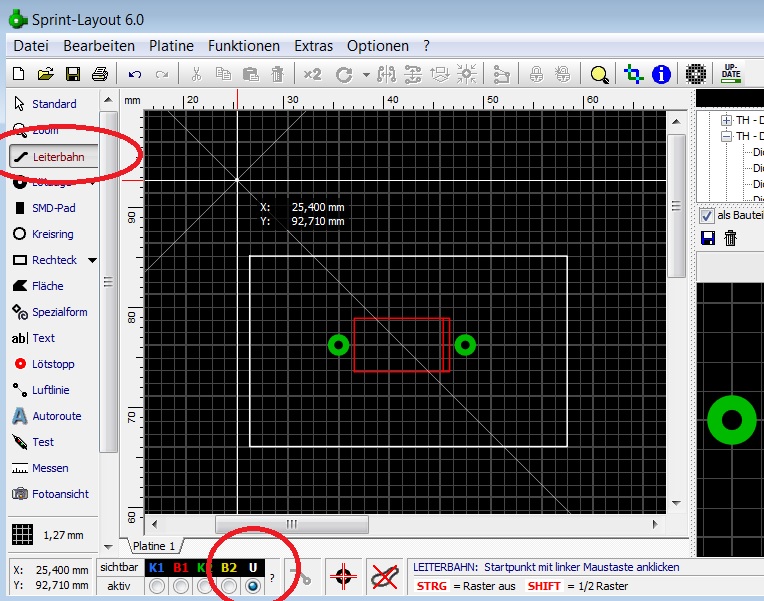Open the Extras menu
Image resolution: width=764 pixels, height=601 pixels.
(313, 46)
